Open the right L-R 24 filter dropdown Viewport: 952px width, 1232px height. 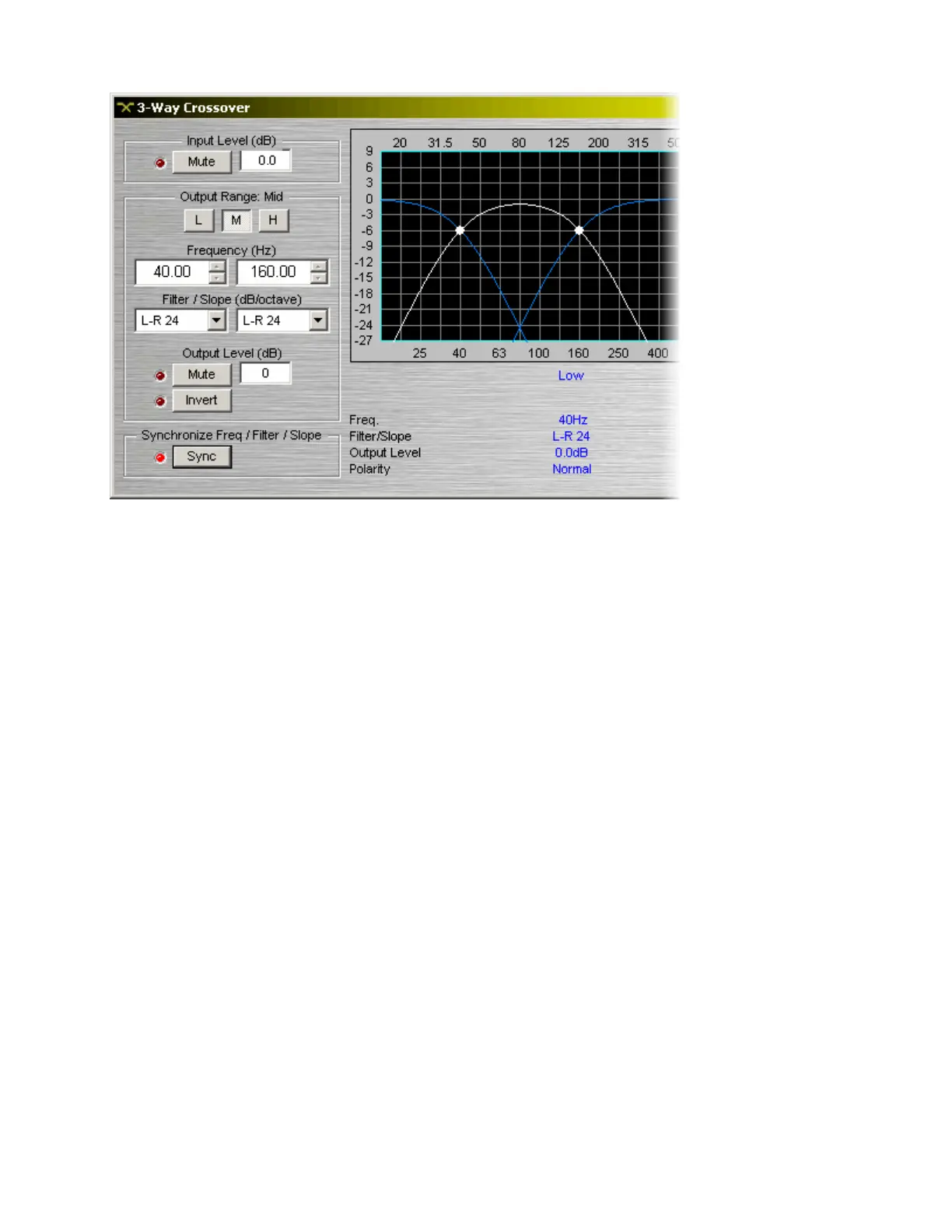coord(318,320)
